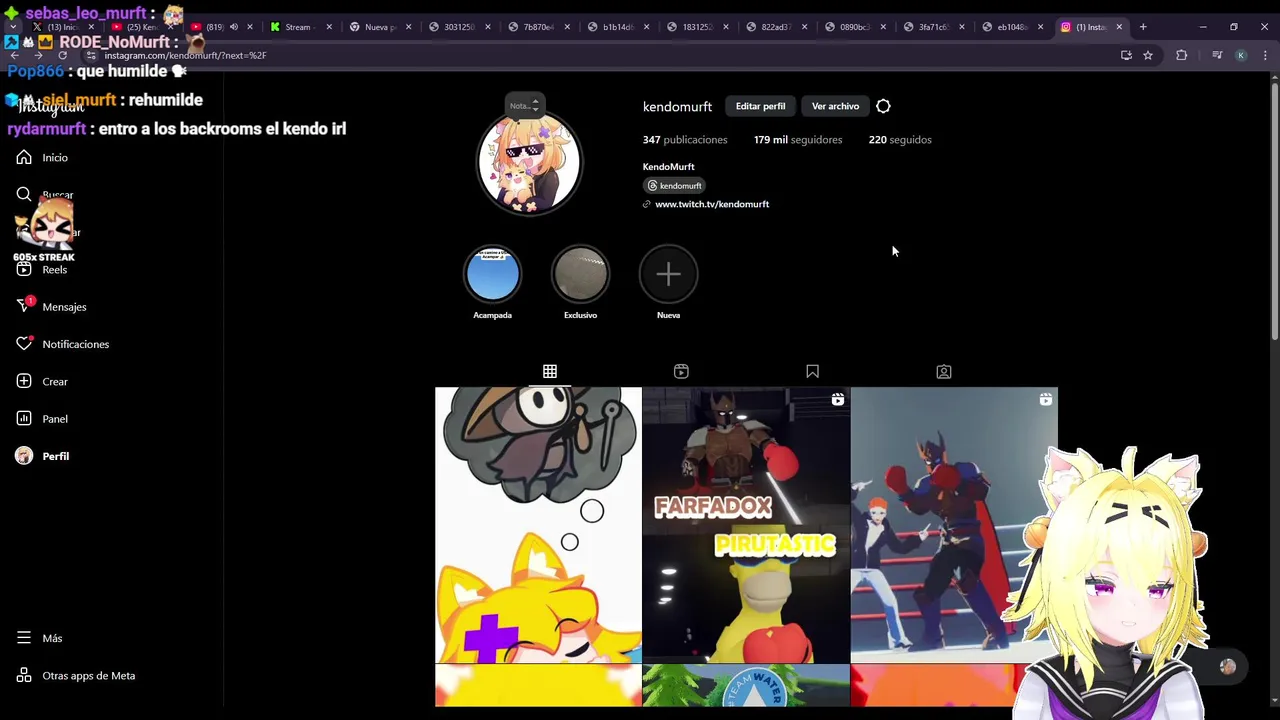Open Mensajes inbox
This screenshot has height=720, width=1280.
coord(51,306)
